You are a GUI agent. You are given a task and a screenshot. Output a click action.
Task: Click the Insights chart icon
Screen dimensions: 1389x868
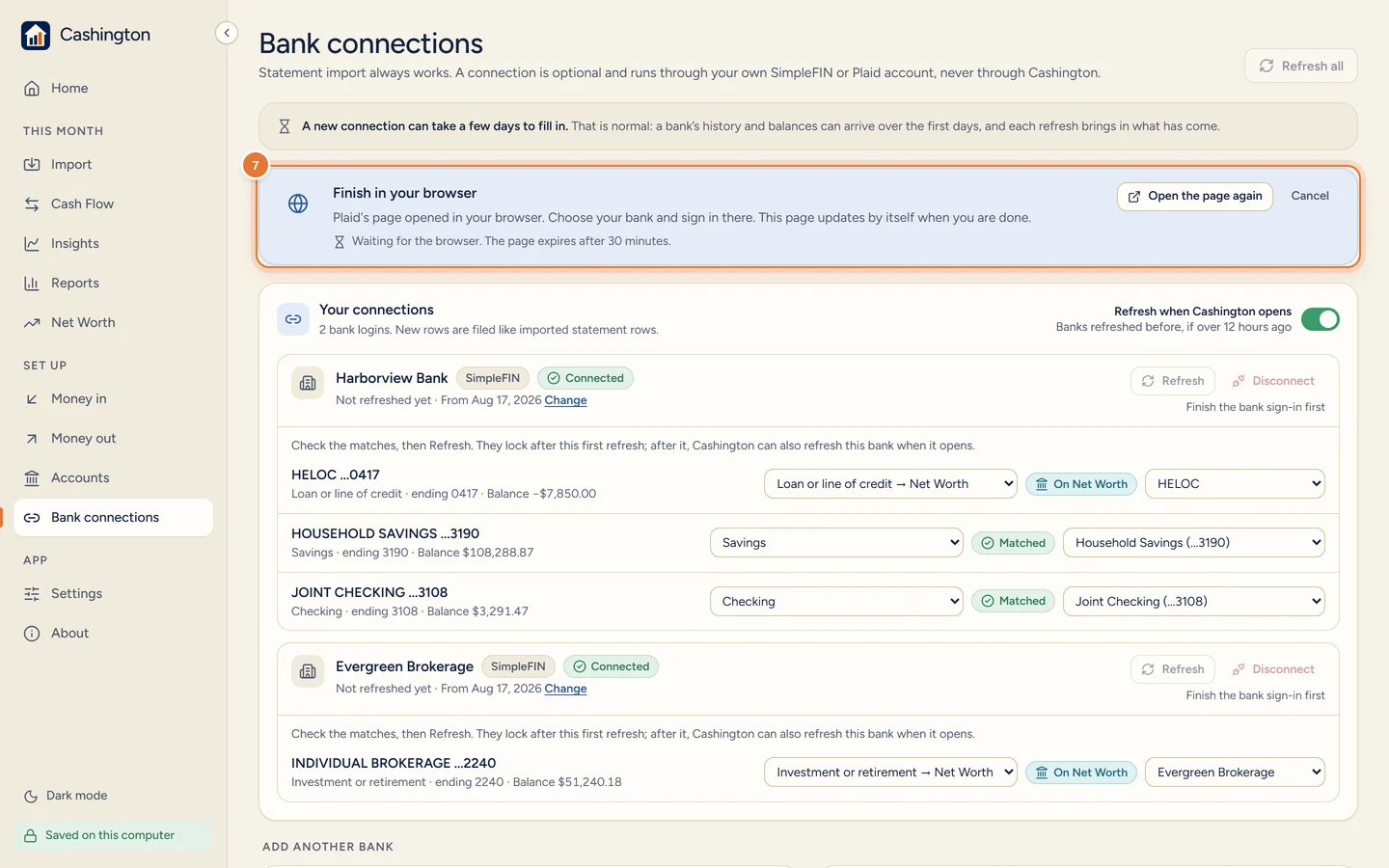[x=32, y=244]
